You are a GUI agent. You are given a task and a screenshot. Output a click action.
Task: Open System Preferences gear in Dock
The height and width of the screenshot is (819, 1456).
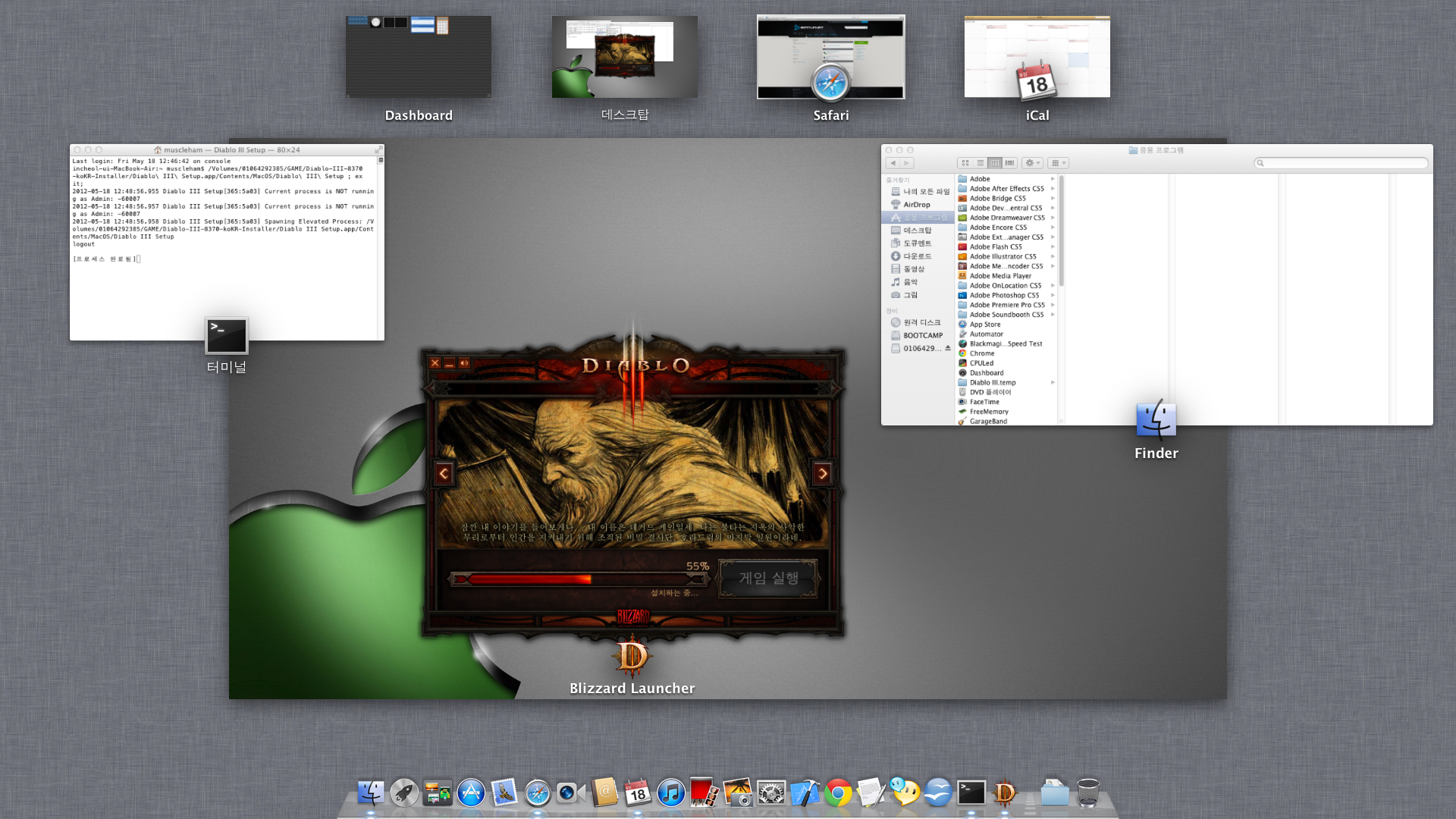coord(771,793)
